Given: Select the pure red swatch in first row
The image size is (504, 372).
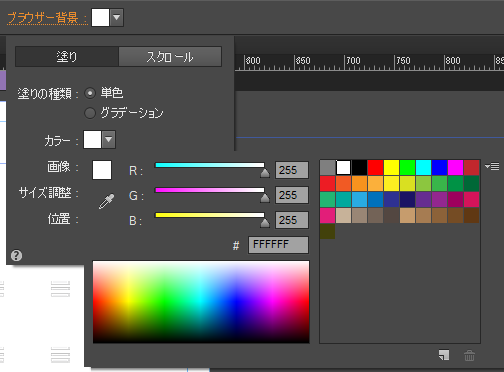Looking at the screenshot, I should click(x=375, y=167).
